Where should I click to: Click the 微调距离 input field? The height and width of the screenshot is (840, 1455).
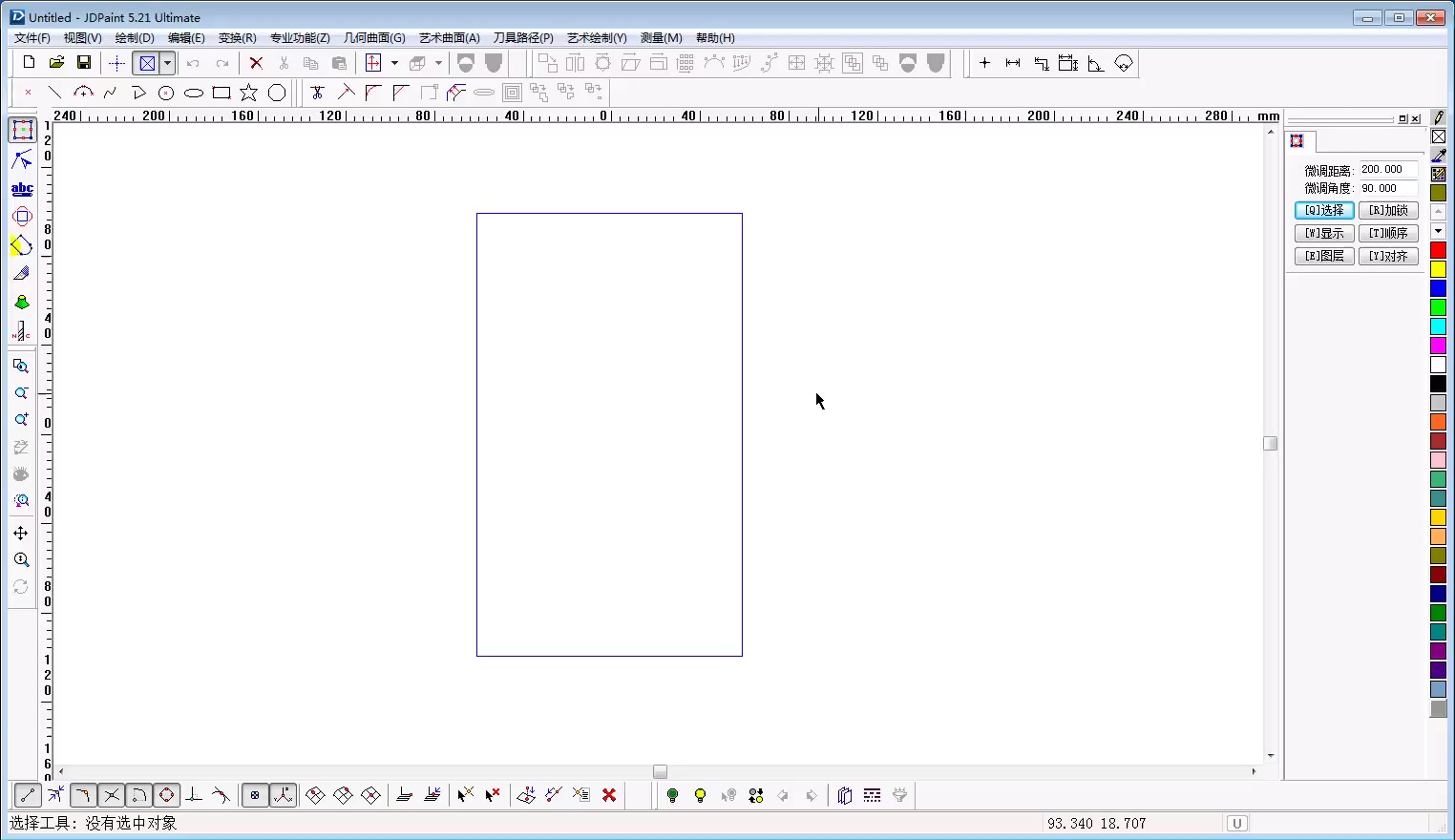(x=1388, y=170)
